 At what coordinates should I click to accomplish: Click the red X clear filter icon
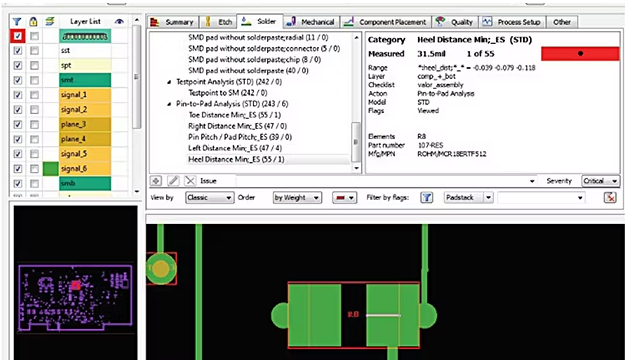[x=610, y=197]
